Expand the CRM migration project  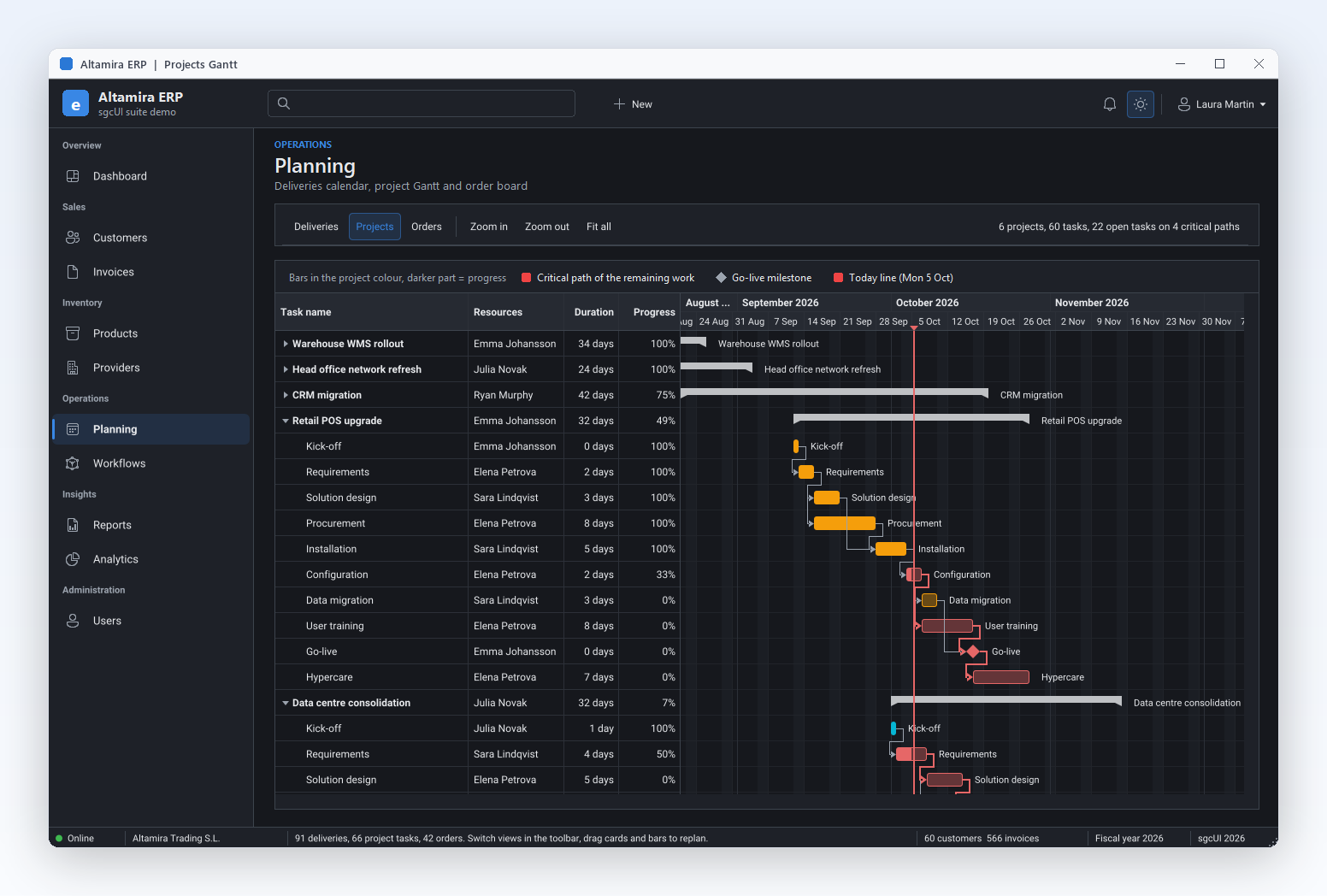point(286,395)
